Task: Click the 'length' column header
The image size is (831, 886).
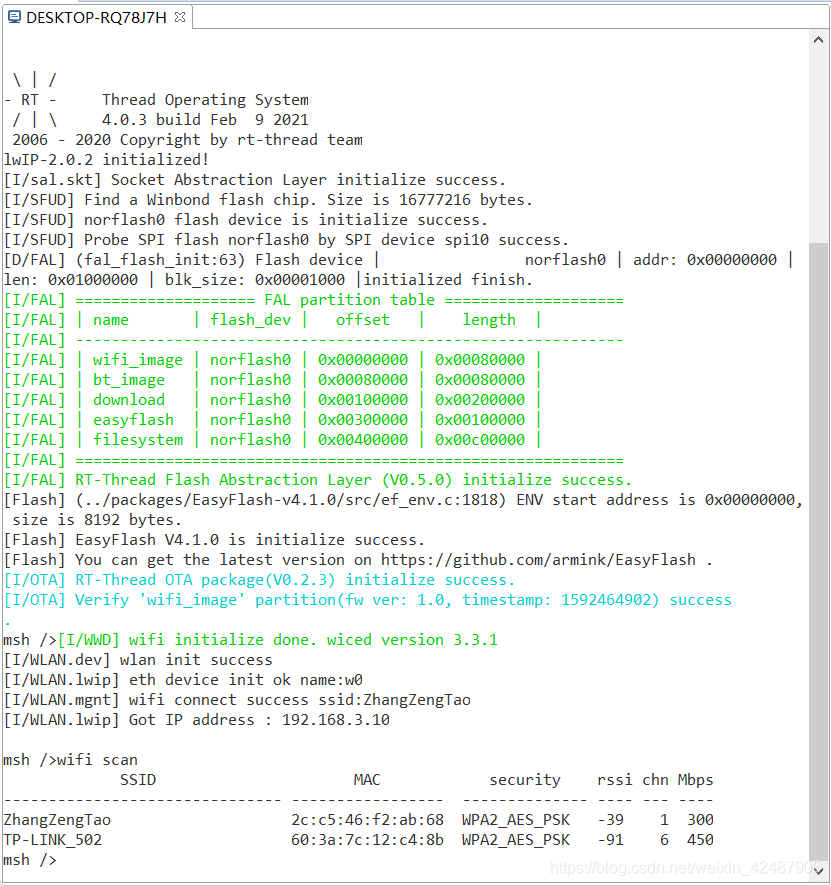Action: point(489,320)
